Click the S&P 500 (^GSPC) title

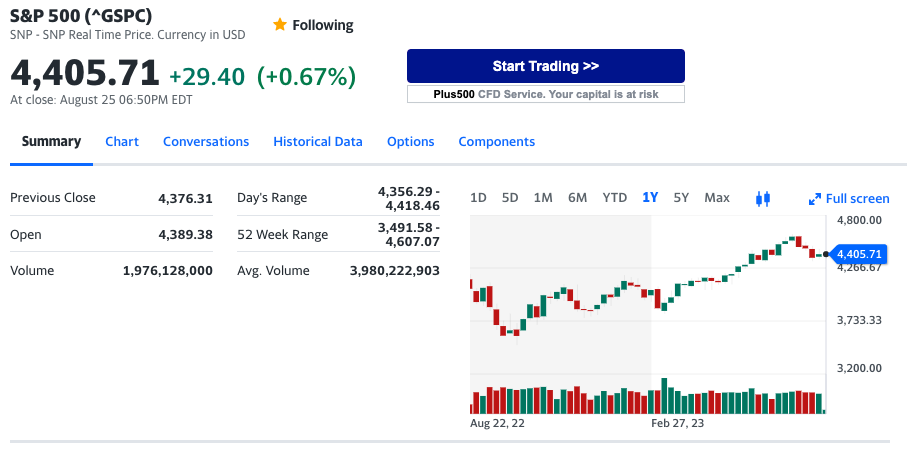coord(81,14)
